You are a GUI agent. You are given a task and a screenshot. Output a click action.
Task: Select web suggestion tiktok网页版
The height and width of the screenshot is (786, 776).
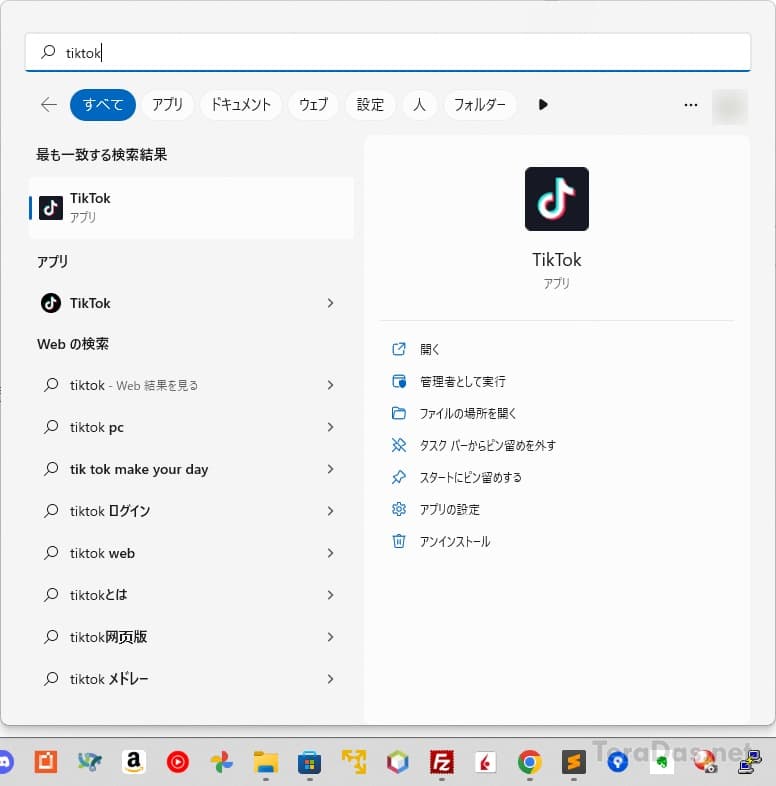108,637
